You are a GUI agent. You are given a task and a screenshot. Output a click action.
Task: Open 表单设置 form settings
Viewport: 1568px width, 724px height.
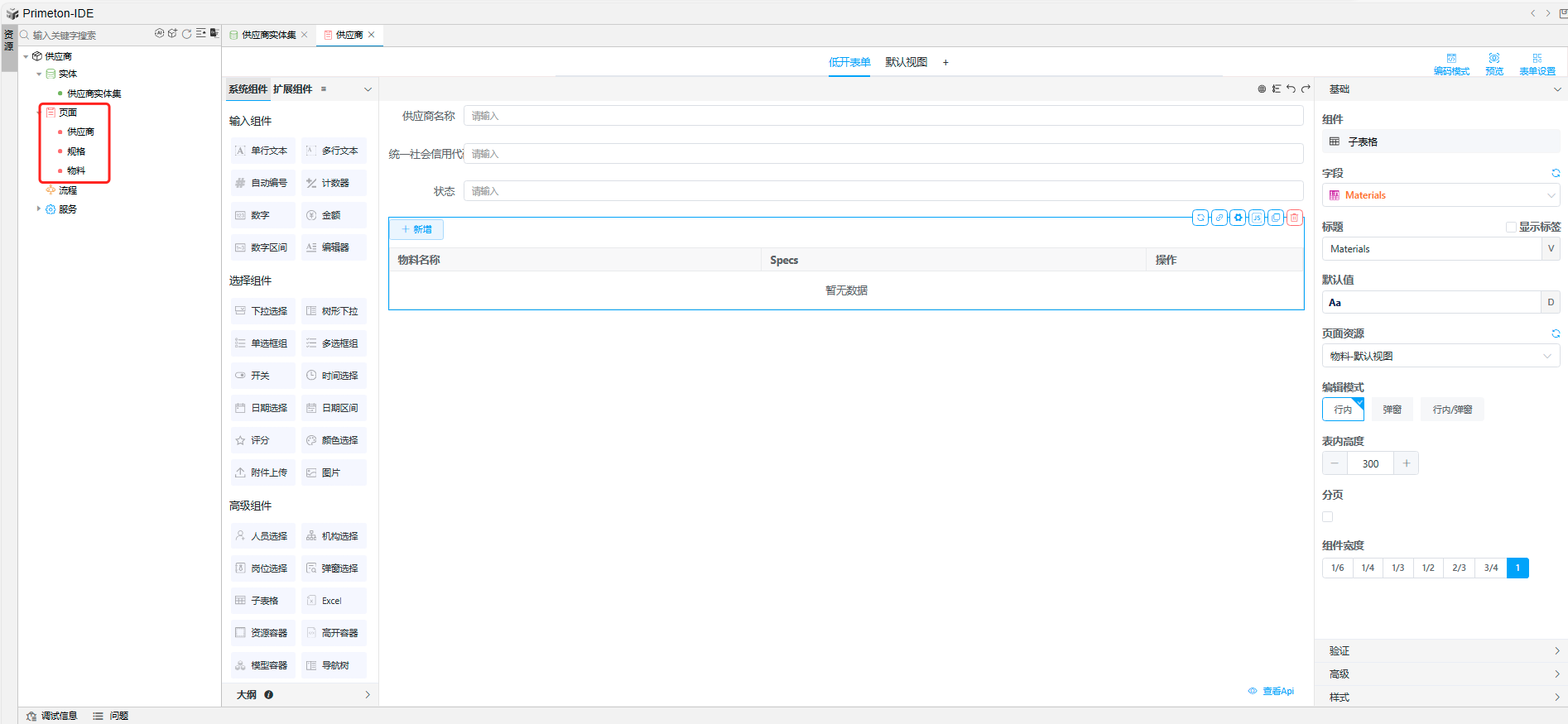tap(1537, 65)
